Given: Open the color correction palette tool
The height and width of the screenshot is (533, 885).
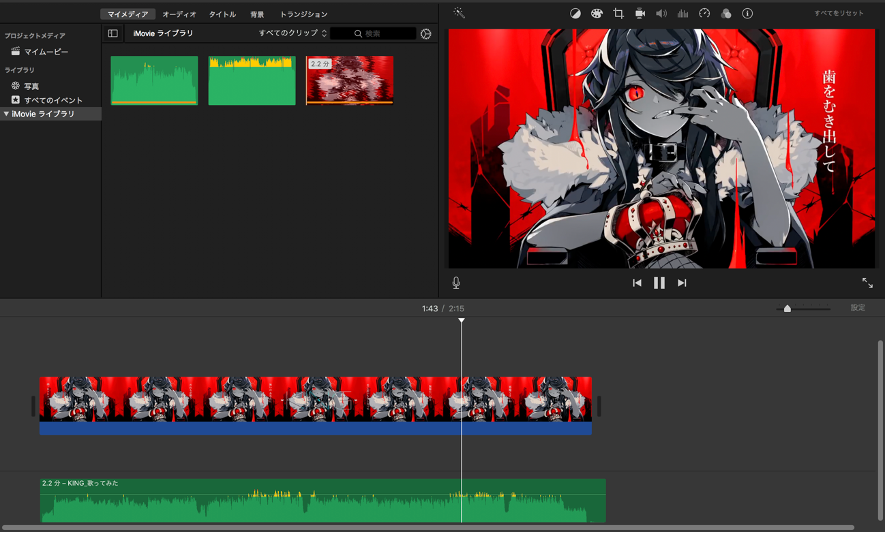Looking at the screenshot, I should coord(597,13).
